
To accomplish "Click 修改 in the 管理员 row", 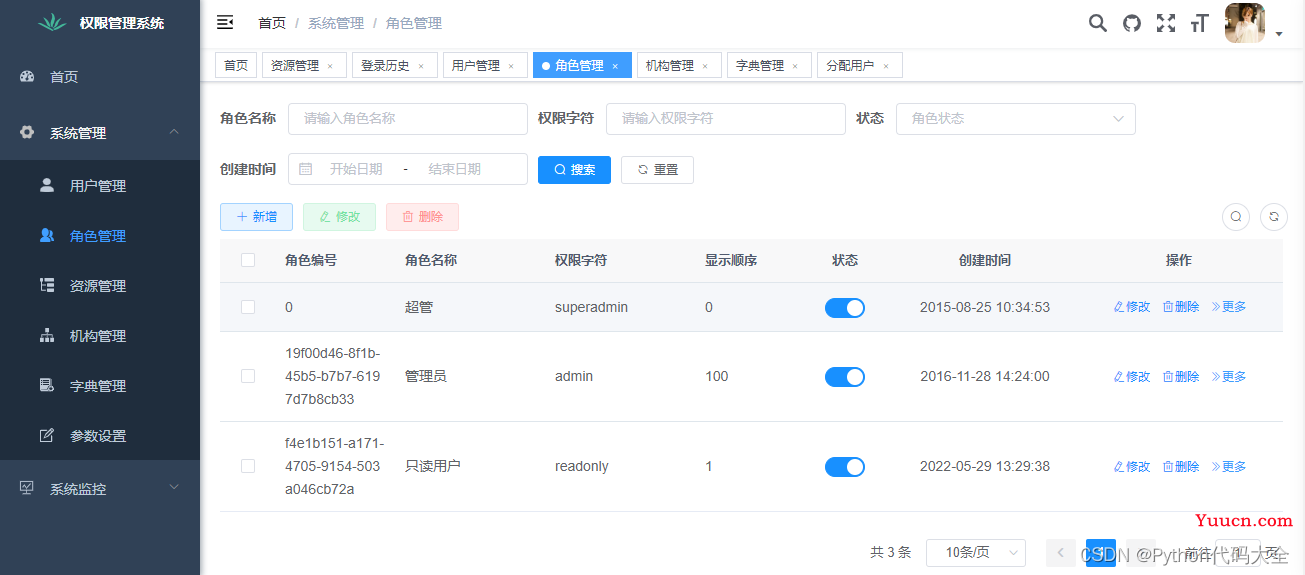I will coord(1132,376).
